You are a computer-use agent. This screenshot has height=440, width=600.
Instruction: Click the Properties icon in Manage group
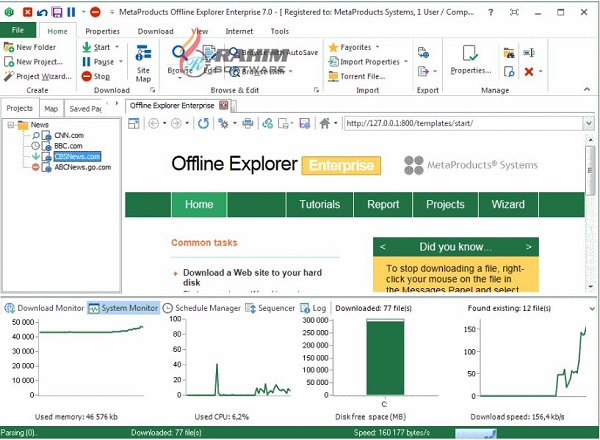coord(470,59)
